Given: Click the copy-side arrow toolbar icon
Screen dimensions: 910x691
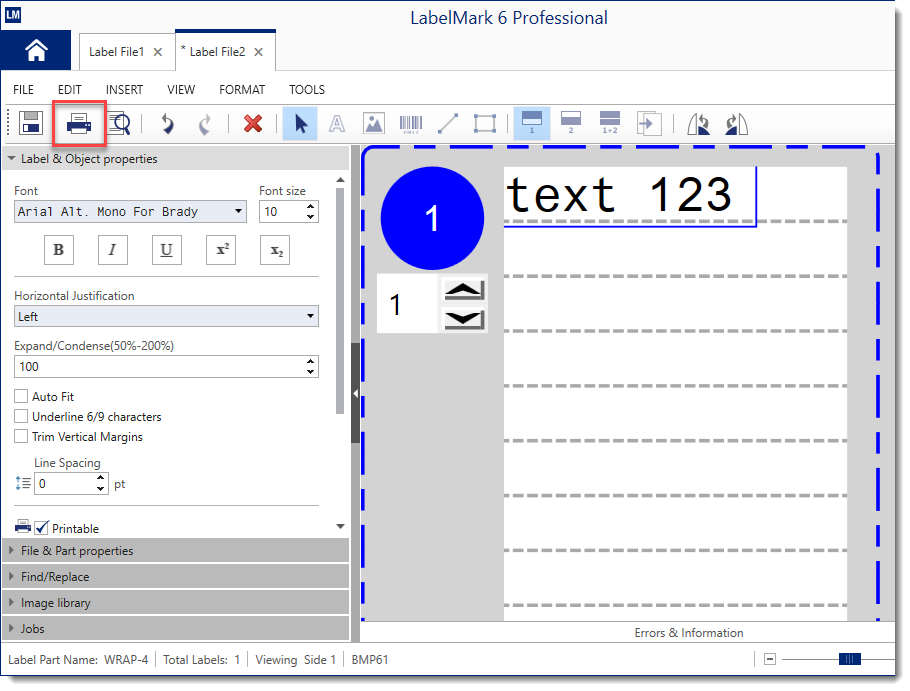Looking at the screenshot, I should point(649,124).
